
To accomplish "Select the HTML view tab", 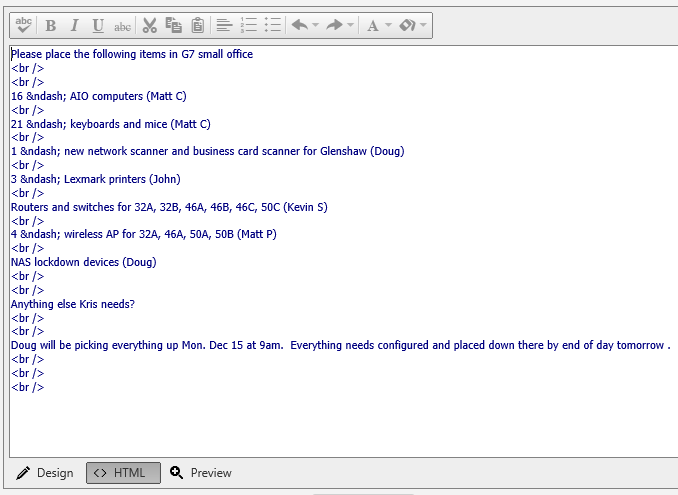I will 123,473.
